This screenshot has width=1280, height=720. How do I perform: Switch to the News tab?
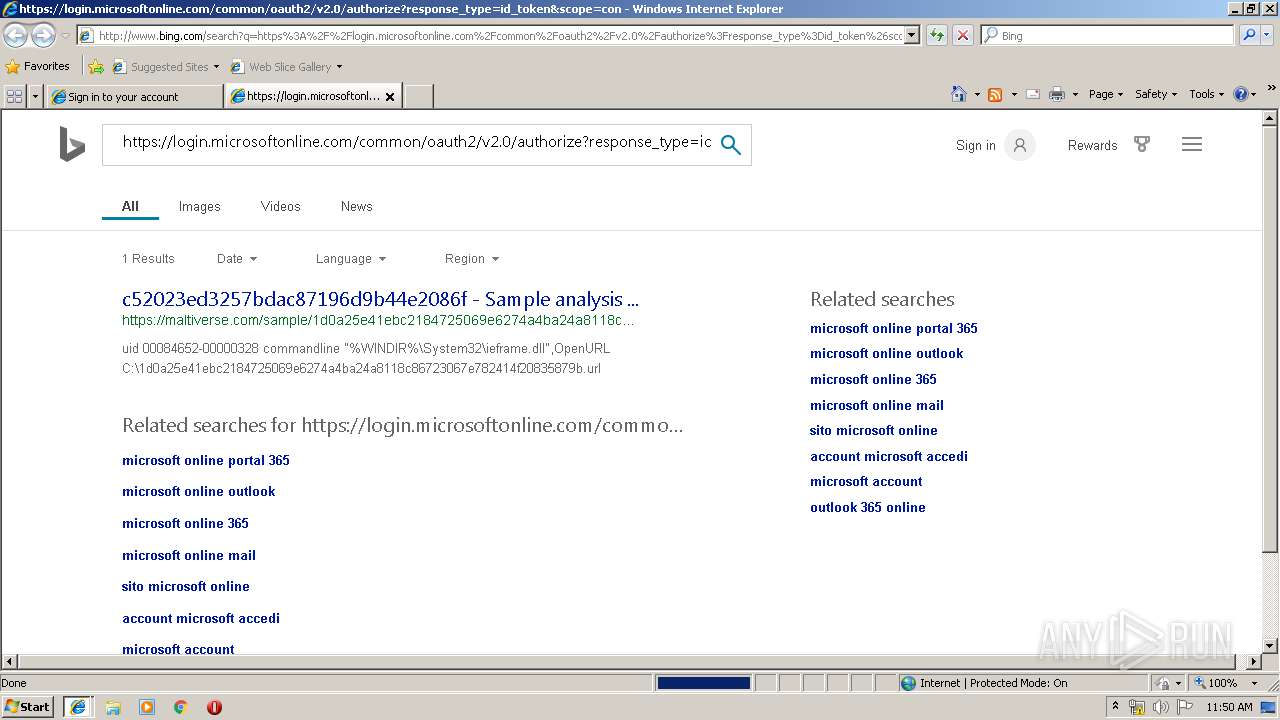[356, 206]
